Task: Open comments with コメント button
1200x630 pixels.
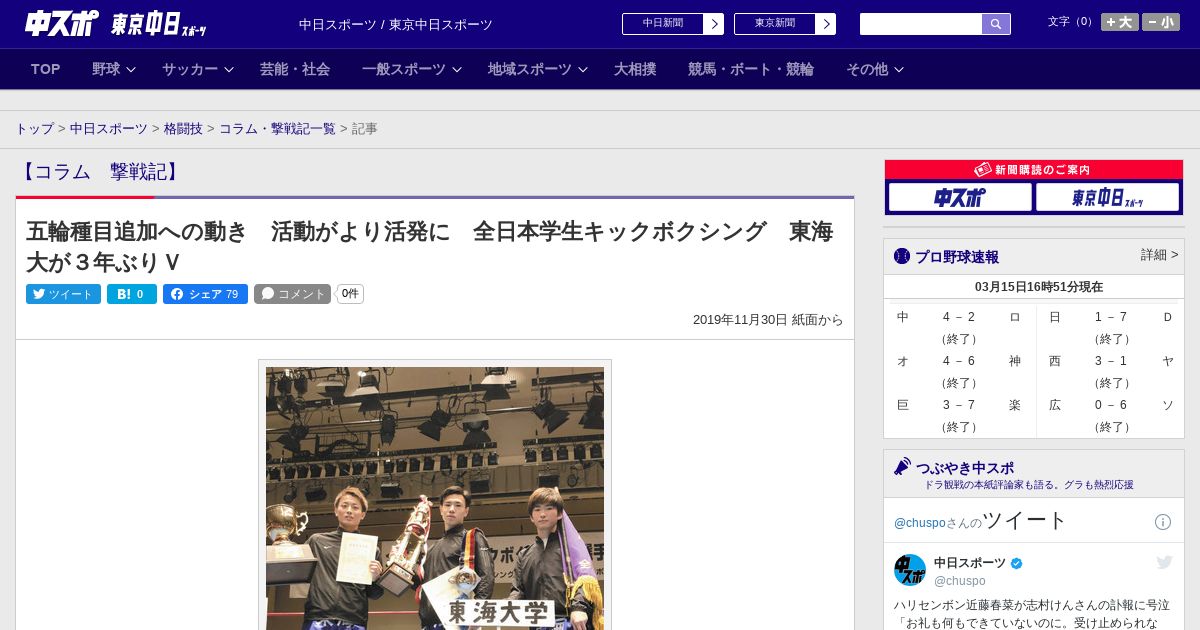Action: click(292, 294)
